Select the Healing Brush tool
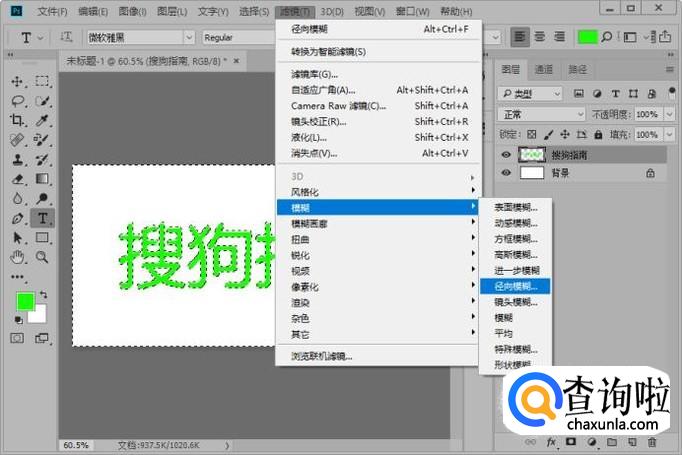 (x=17, y=140)
